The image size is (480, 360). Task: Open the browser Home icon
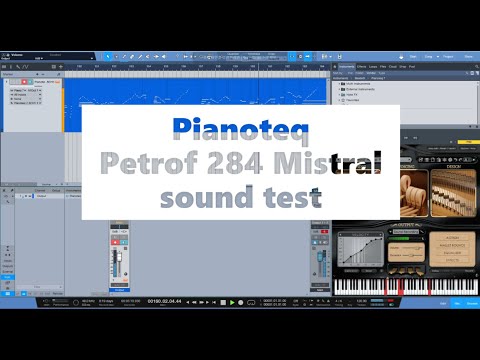[335, 67]
